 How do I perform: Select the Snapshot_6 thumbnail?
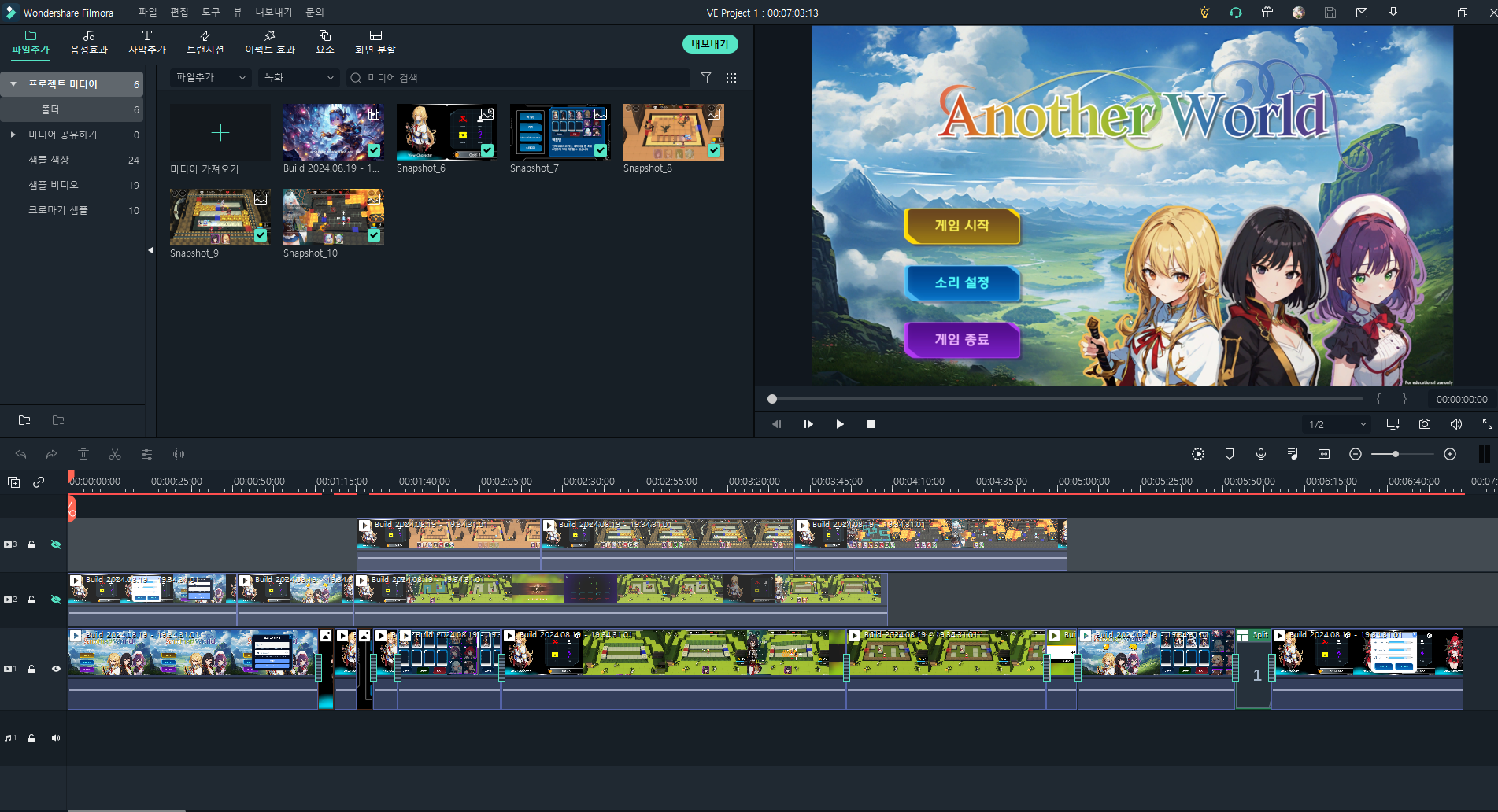coord(447,132)
